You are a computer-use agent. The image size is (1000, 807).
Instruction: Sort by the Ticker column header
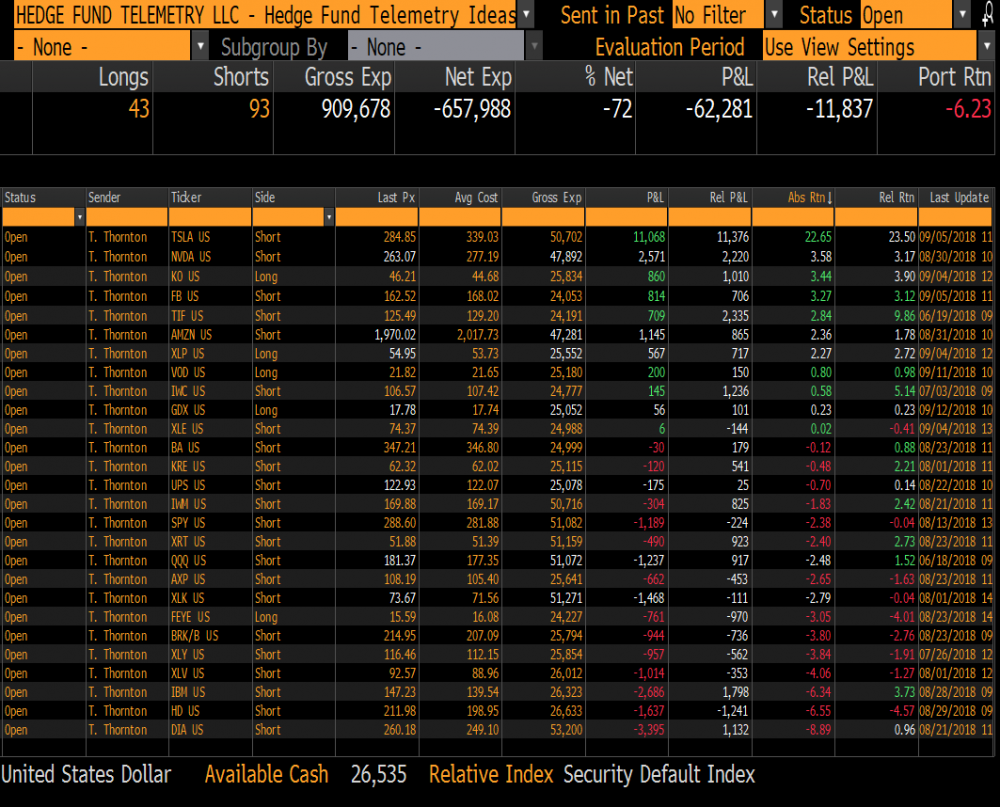coord(210,198)
